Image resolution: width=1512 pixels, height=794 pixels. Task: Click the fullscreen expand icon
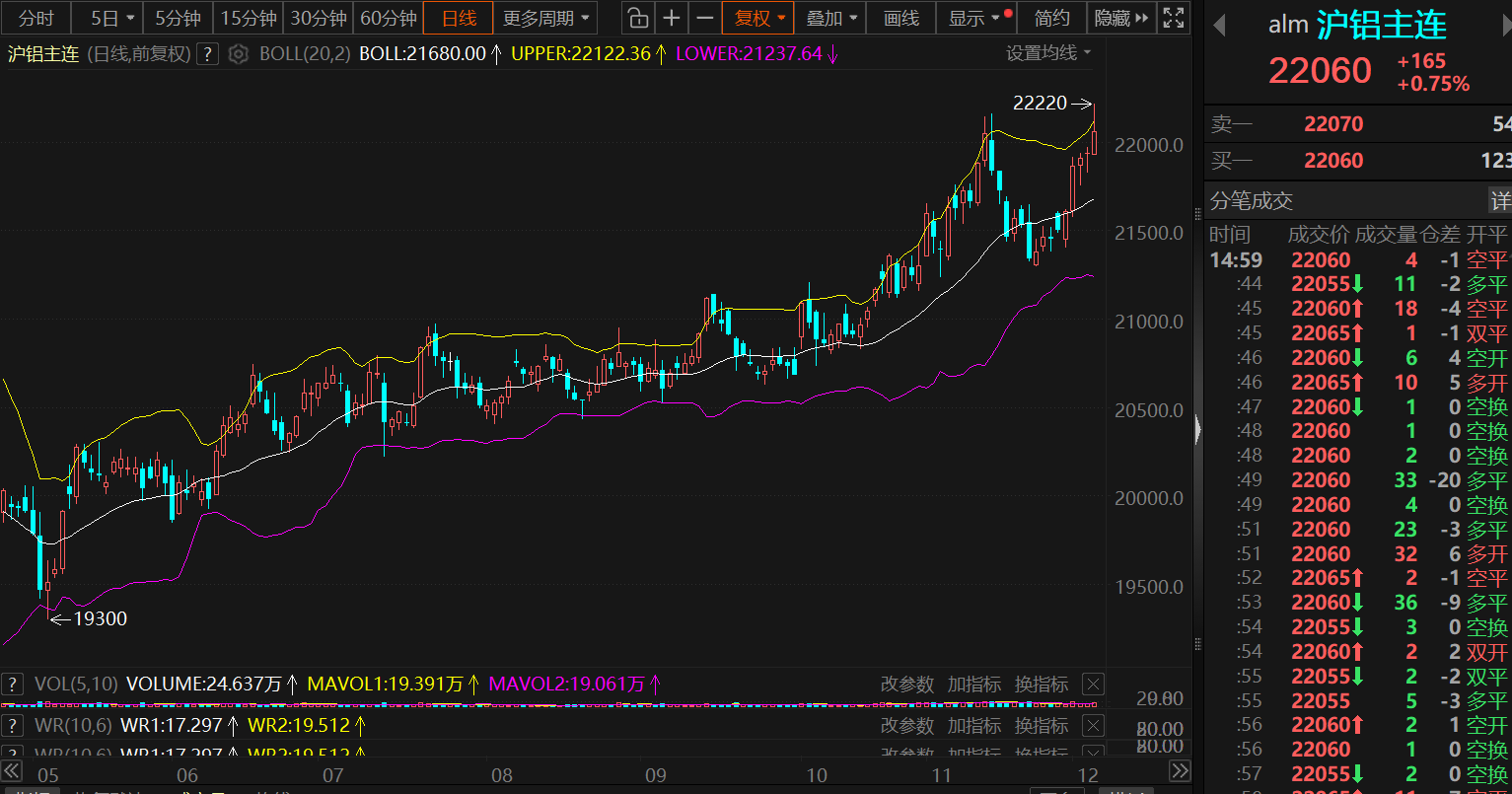[x=1173, y=18]
